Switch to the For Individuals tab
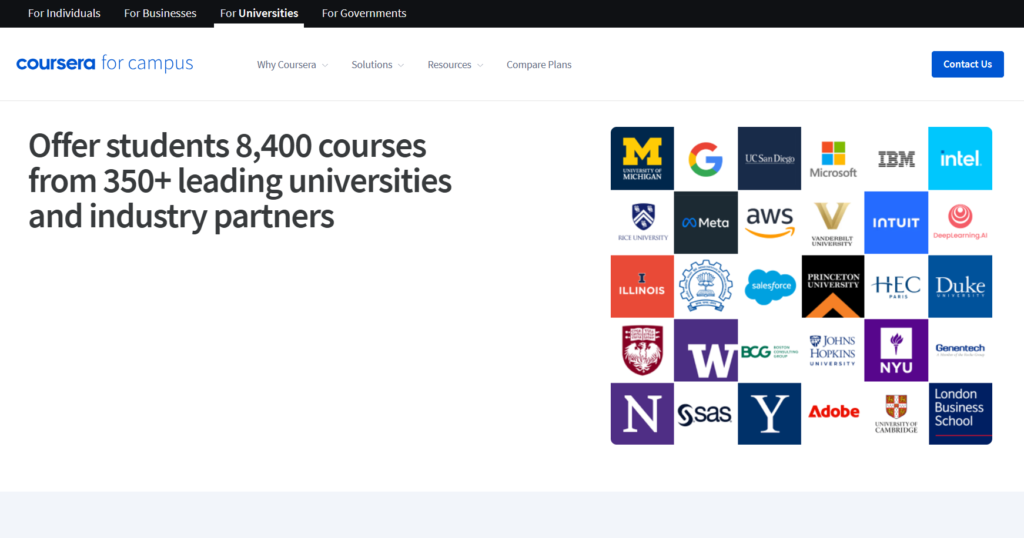Screen dimensions: 1024x538 (x=64, y=13)
